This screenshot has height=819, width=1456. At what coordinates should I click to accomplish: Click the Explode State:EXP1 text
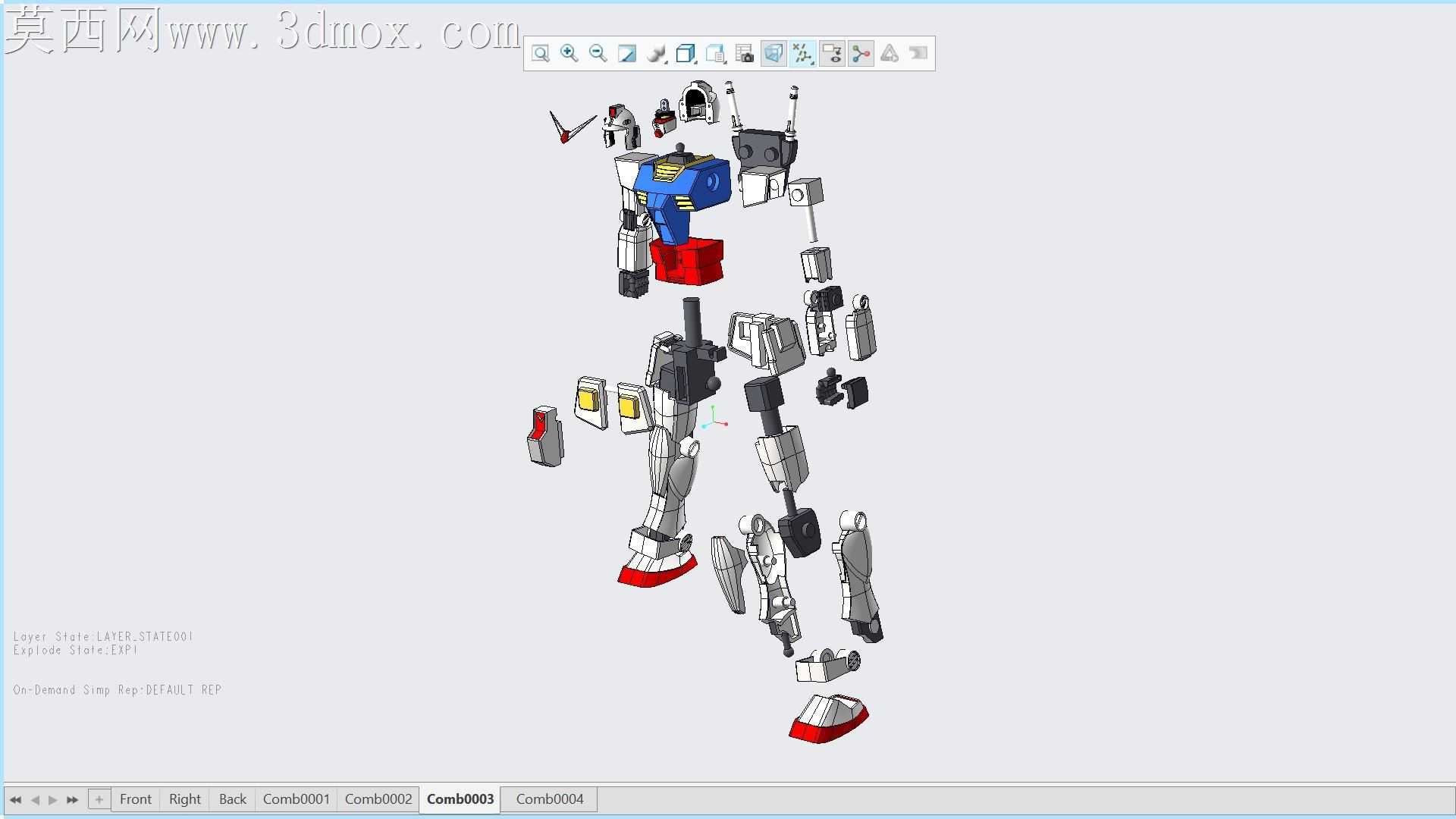coord(76,651)
